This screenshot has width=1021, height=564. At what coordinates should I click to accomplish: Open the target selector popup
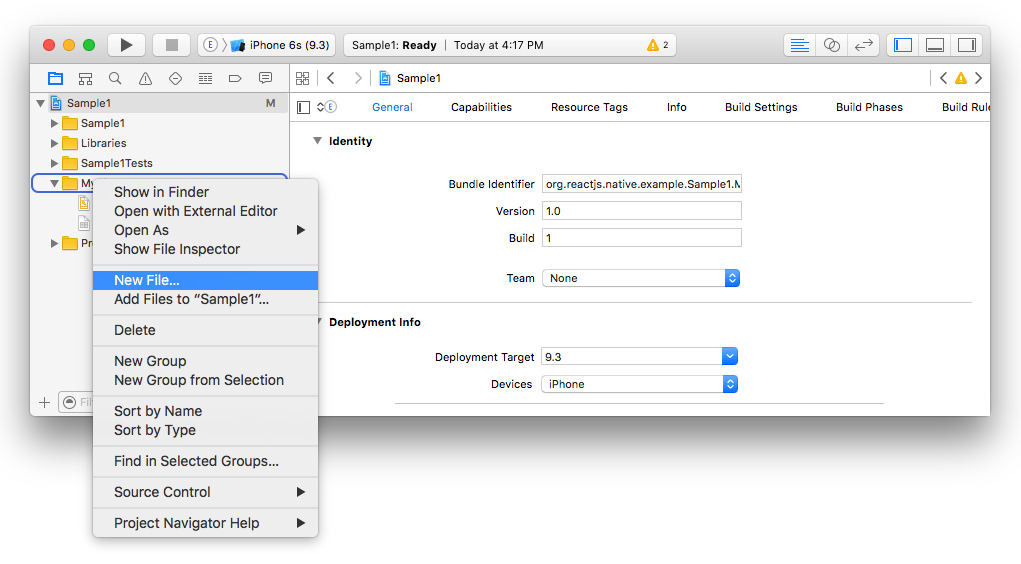point(327,107)
